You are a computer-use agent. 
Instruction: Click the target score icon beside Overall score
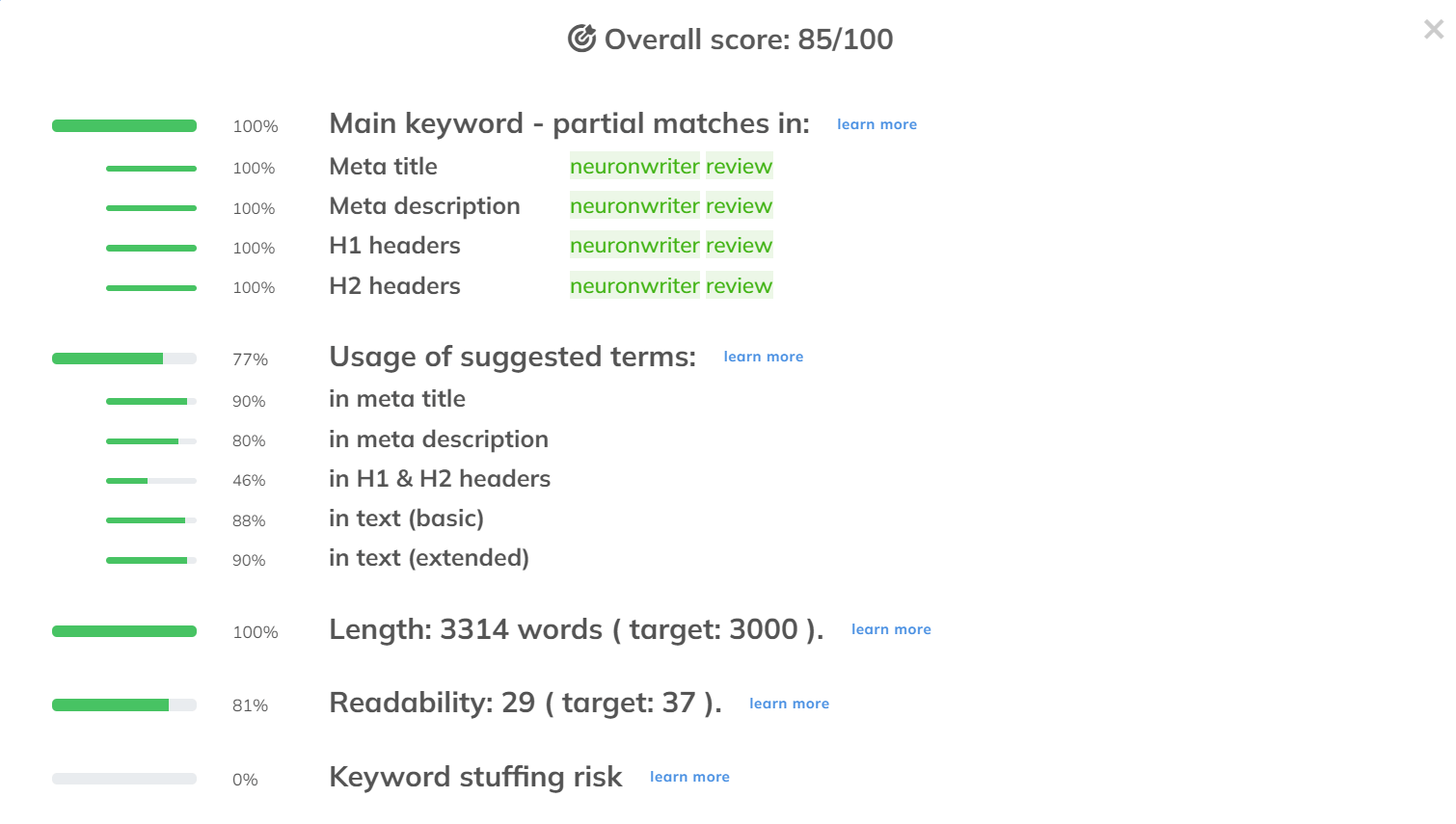581,39
